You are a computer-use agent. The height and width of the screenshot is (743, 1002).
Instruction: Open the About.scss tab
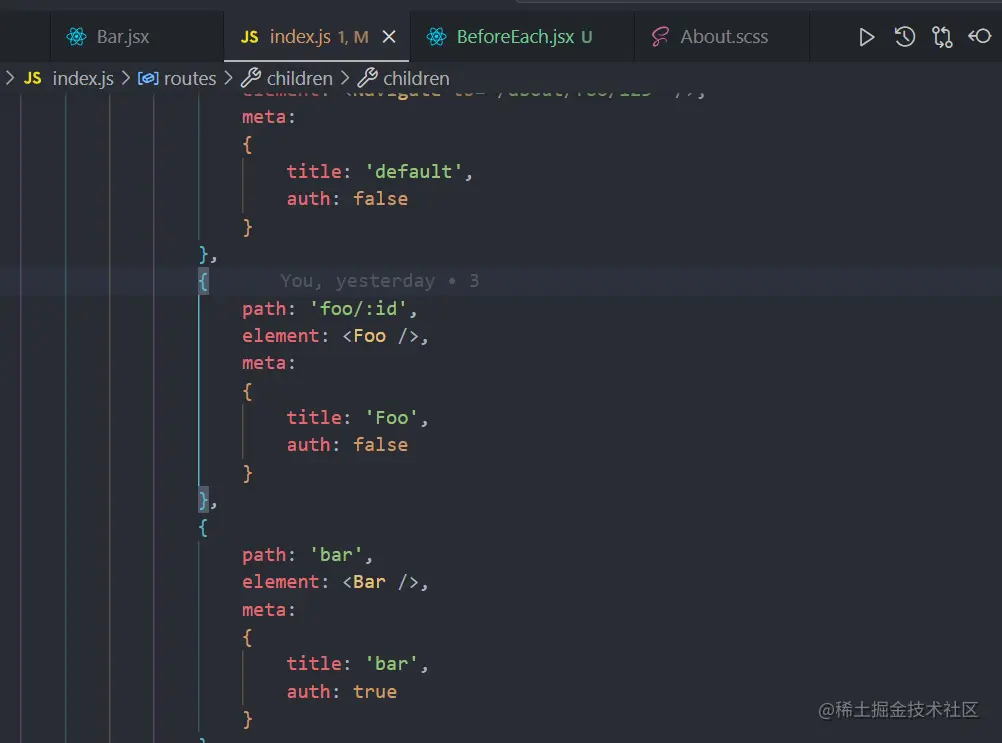click(723, 36)
